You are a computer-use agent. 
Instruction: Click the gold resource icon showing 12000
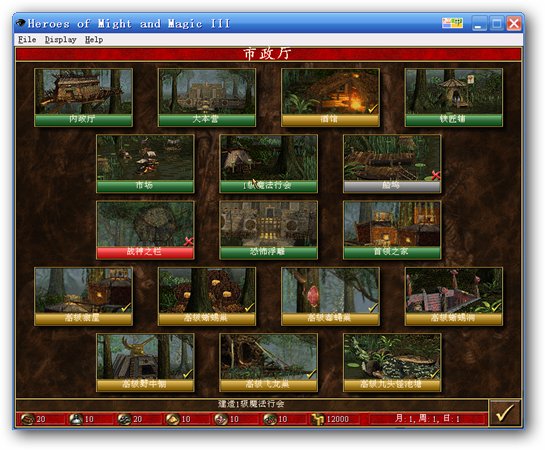coord(317,419)
